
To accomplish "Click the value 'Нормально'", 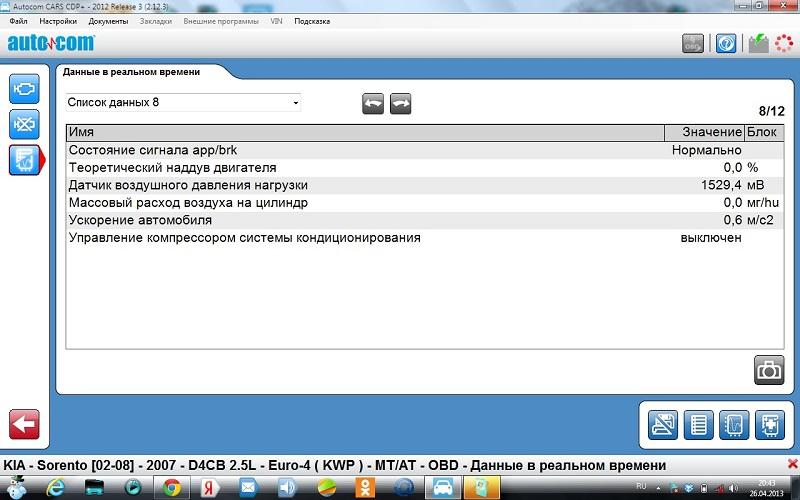I will (x=707, y=151).
